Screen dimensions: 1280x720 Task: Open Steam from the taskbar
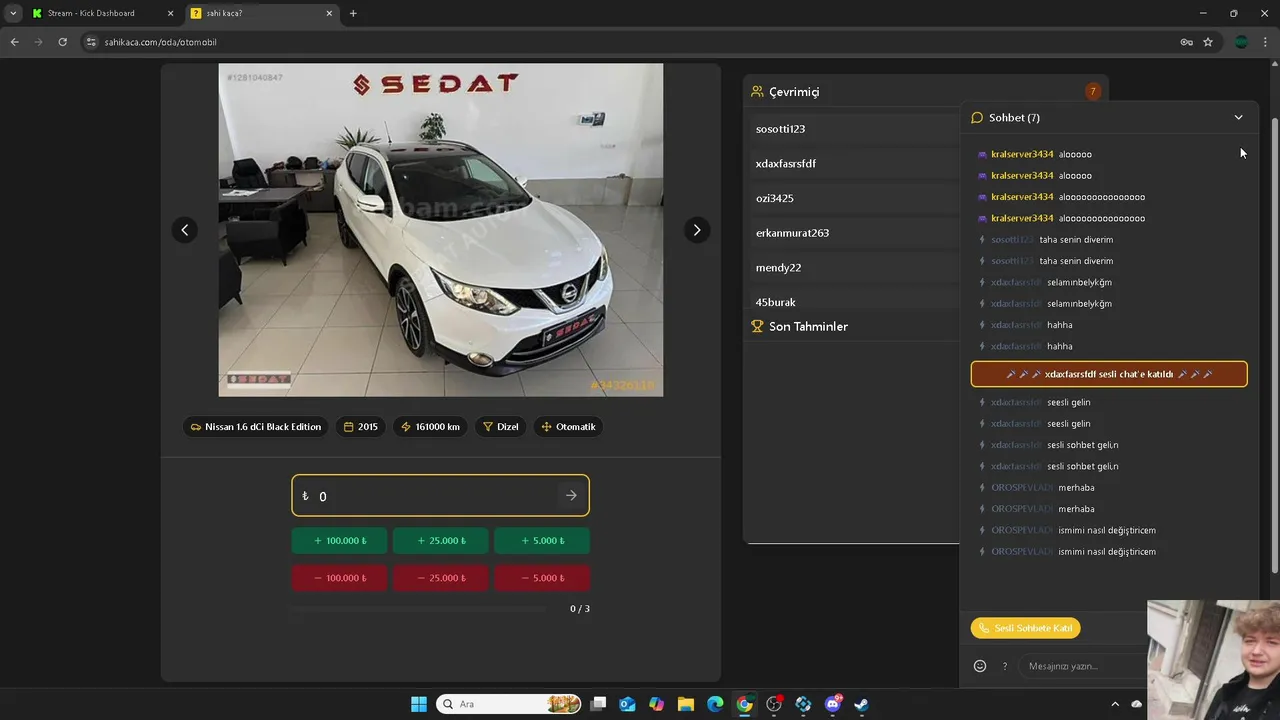coord(862,704)
